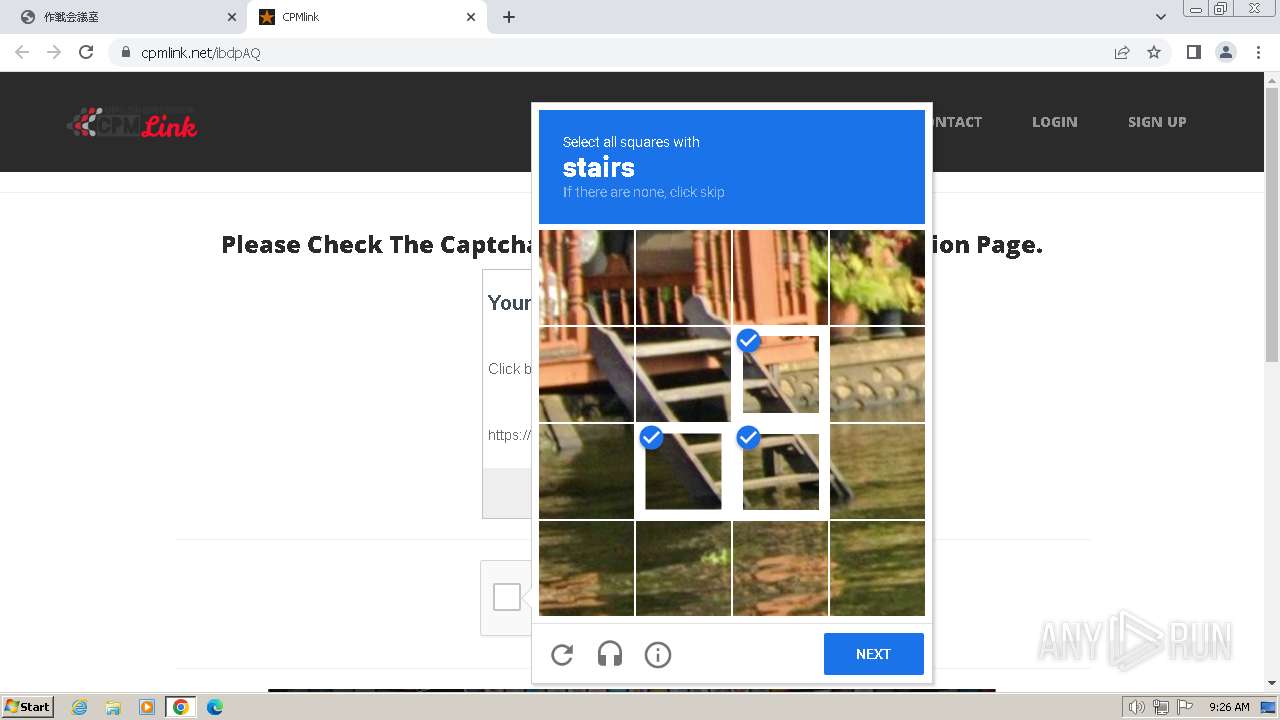Open File Explorer from taskbar
Screen dimensions: 1280x720
[x=113, y=707]
